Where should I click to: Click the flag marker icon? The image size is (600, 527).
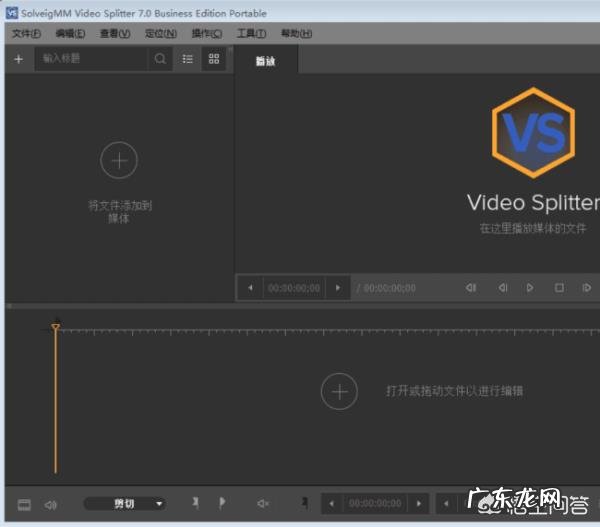click(222, 503)
